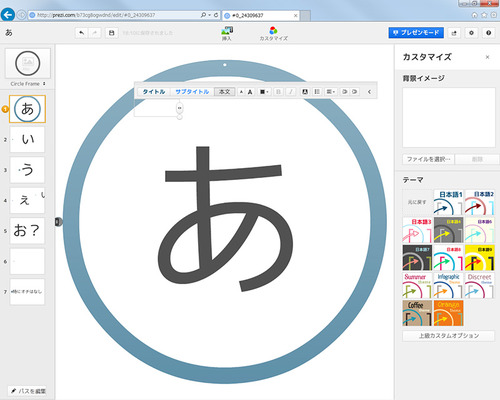Click the ファイルを選択 button
Viewport: 500px width, 400px height.
[x=429, y=159]
